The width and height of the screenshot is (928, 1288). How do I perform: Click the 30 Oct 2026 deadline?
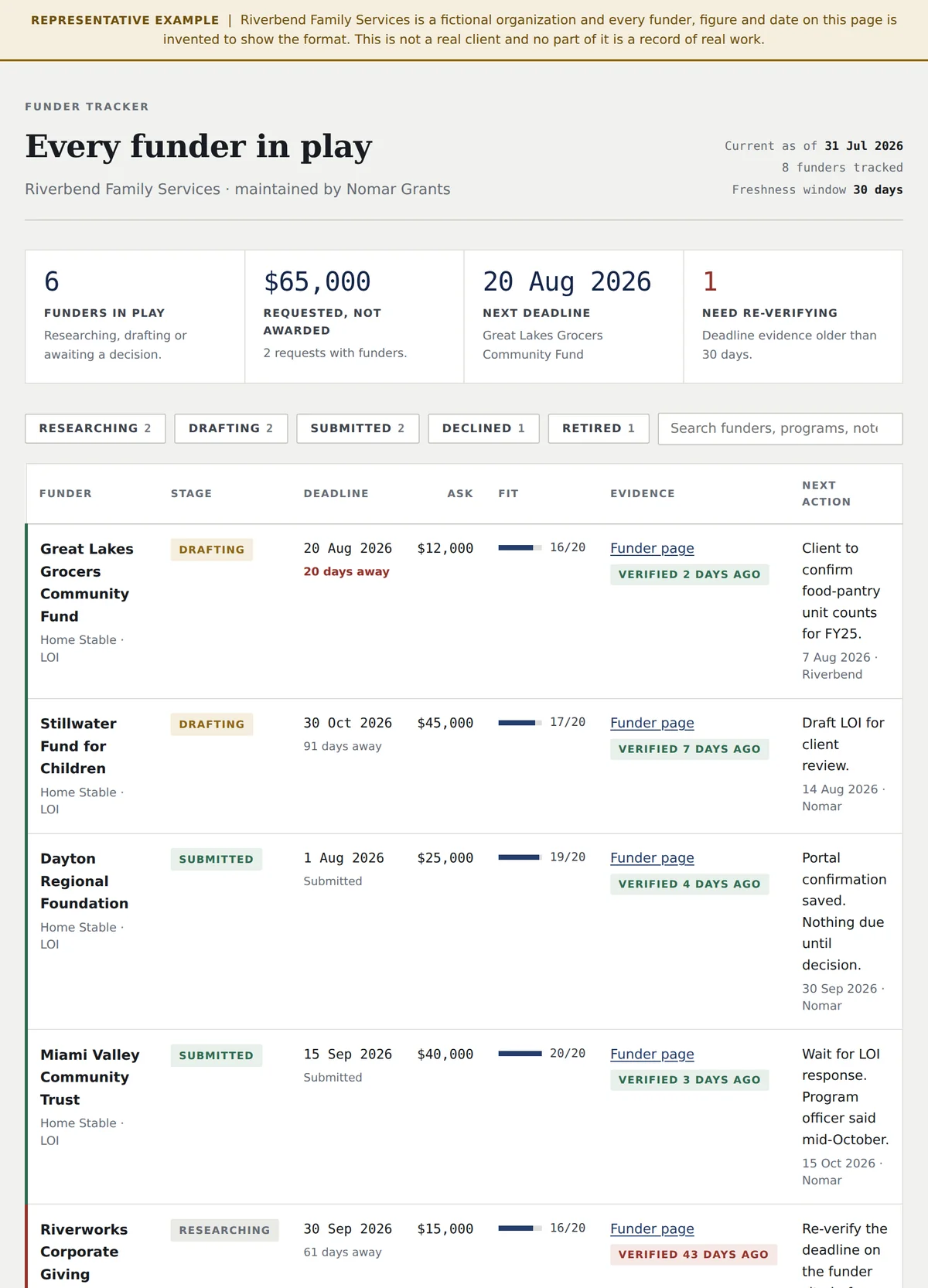[348, 723]
